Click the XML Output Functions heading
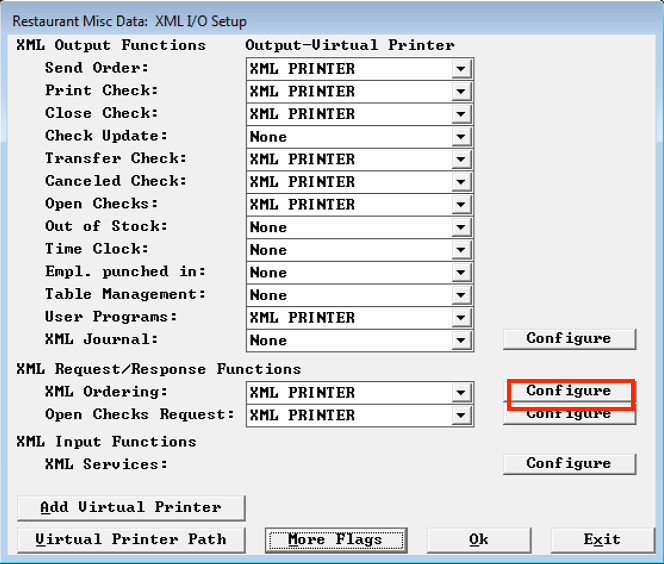 (111, 45)
